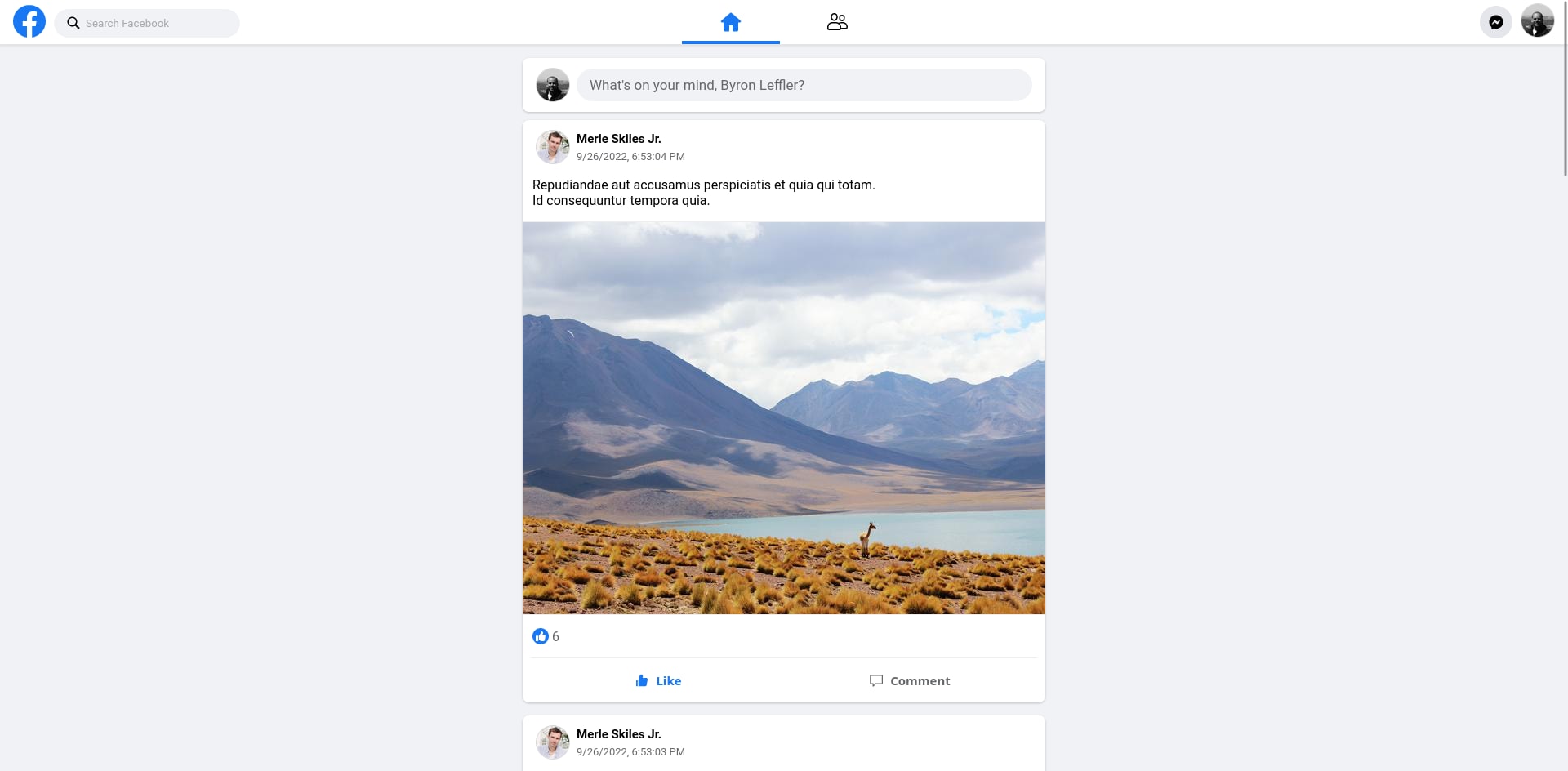Click the text "Id consequuntur tempora quia."
The image size is (1568, 771).
coord(621,201)
